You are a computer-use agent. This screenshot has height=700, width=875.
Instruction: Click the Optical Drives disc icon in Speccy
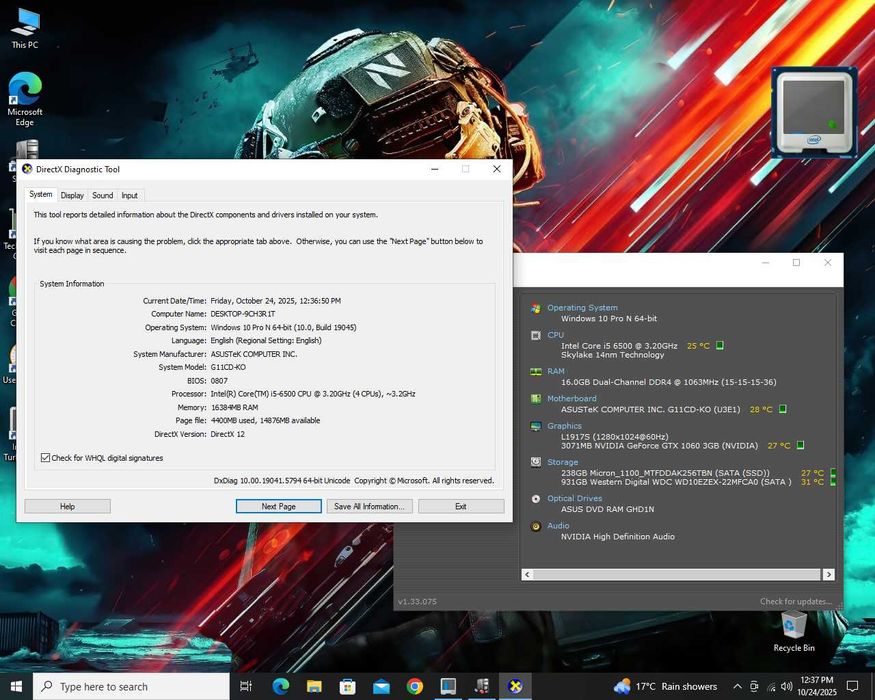[x=536, y=498]
